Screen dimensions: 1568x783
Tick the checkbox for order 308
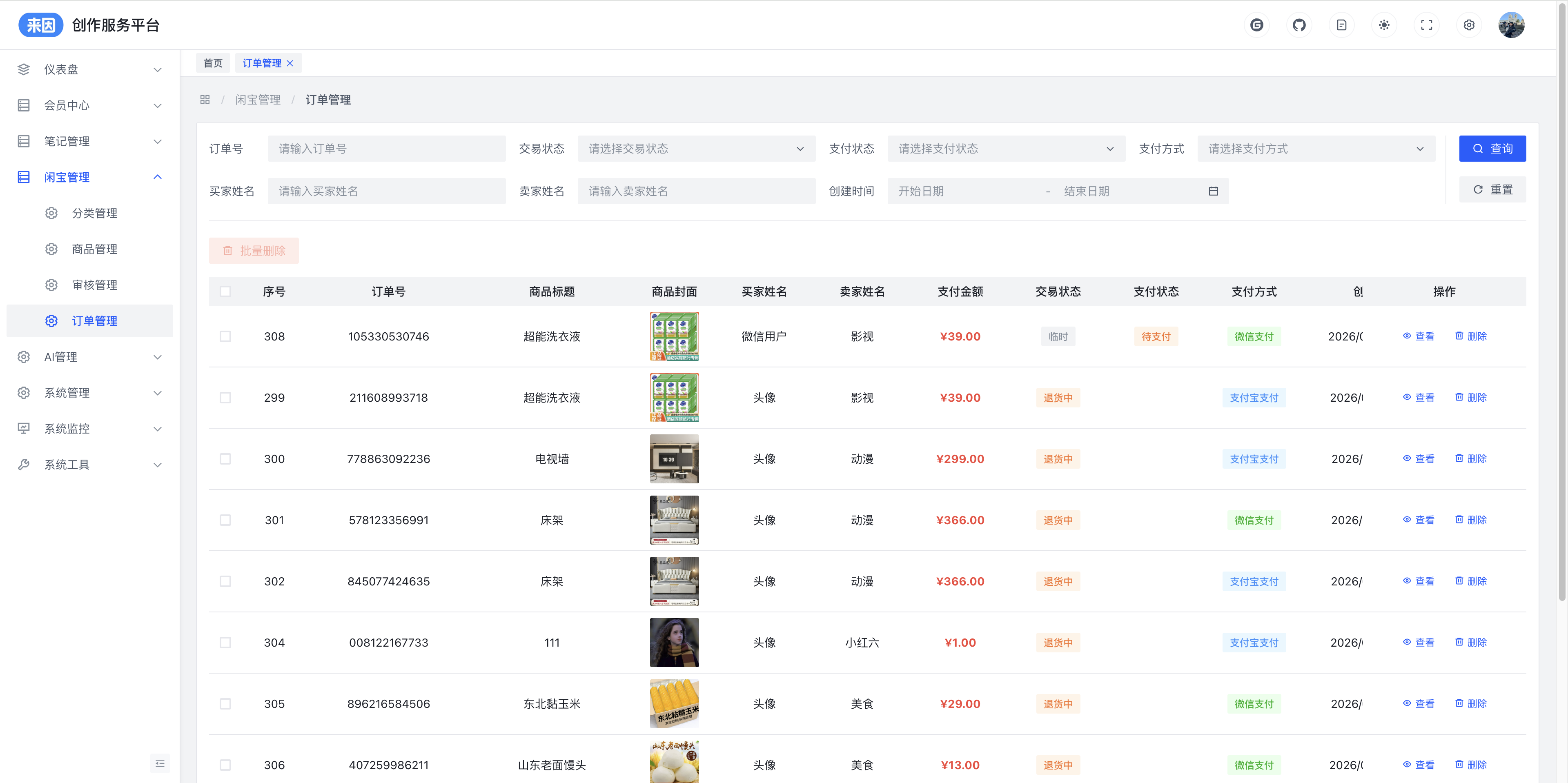coord(225,336)
